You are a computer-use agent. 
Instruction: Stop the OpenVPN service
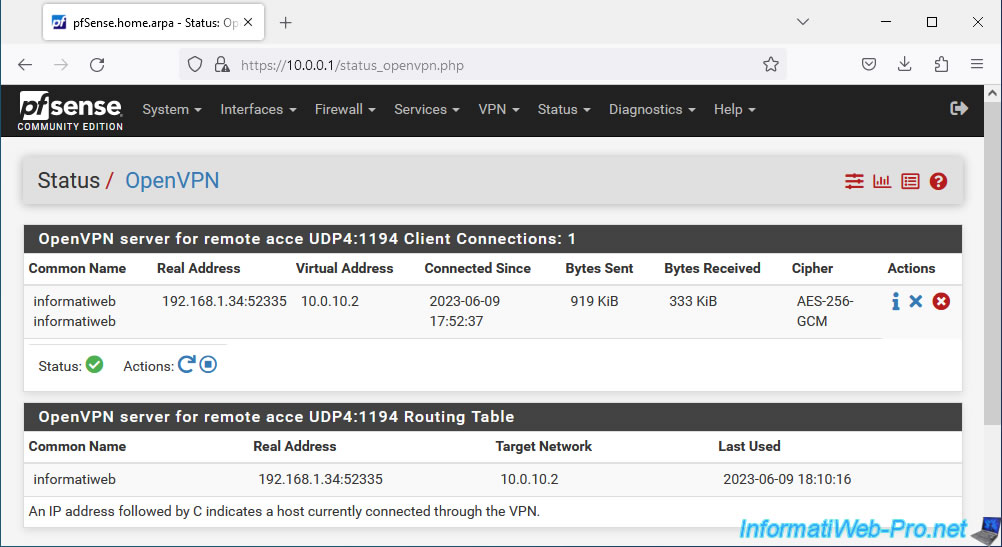(208, 365)
